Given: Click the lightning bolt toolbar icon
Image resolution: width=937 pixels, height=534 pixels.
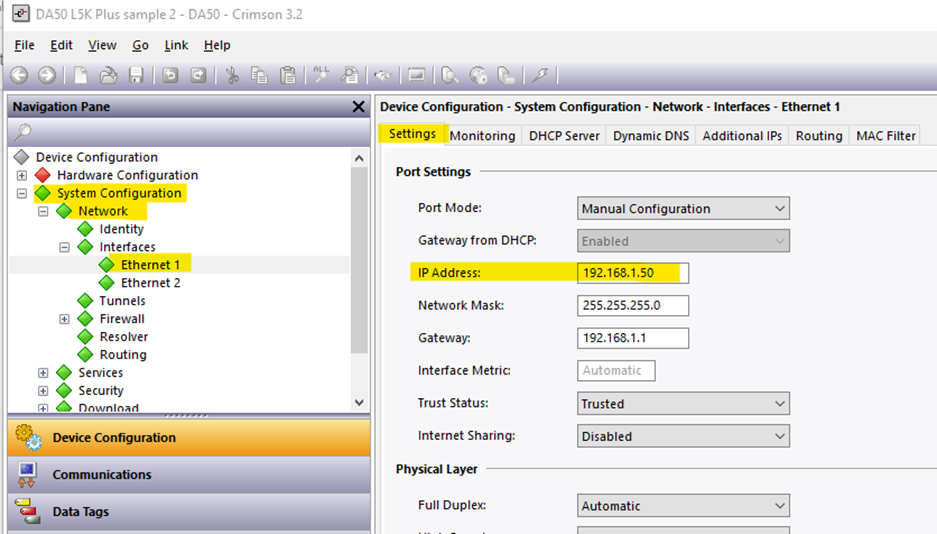Looking at the screenshot, I should [540, 75].
